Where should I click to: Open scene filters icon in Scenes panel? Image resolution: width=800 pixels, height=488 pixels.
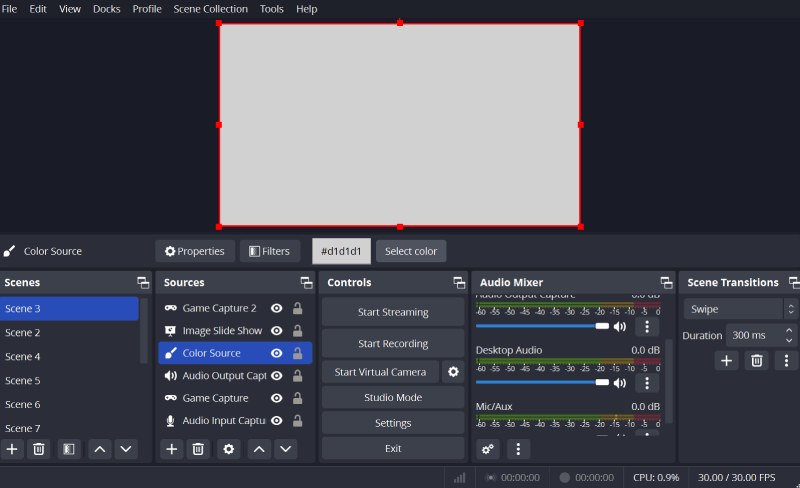pyautogui.click(x=68, y=449)
